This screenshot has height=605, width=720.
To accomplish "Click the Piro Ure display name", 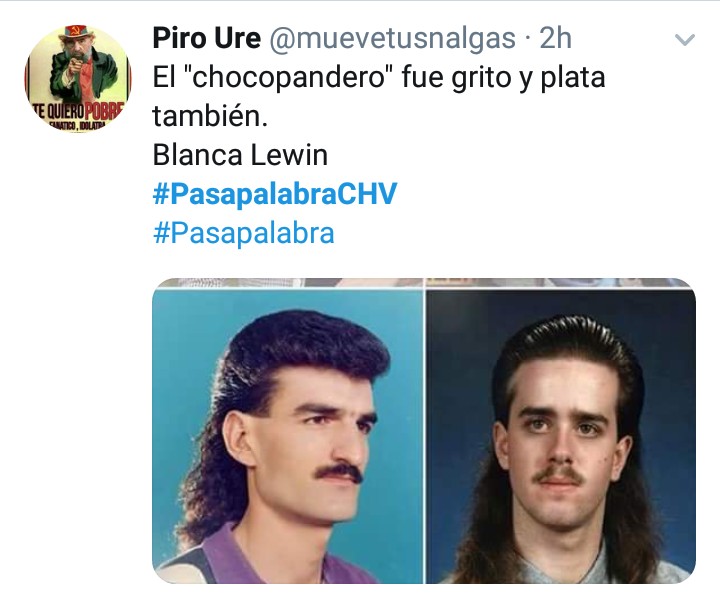I will click(207, 38).
